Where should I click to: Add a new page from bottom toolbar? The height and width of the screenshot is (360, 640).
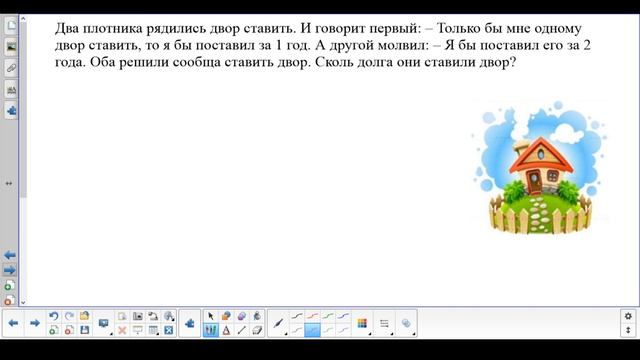(53, 330)
